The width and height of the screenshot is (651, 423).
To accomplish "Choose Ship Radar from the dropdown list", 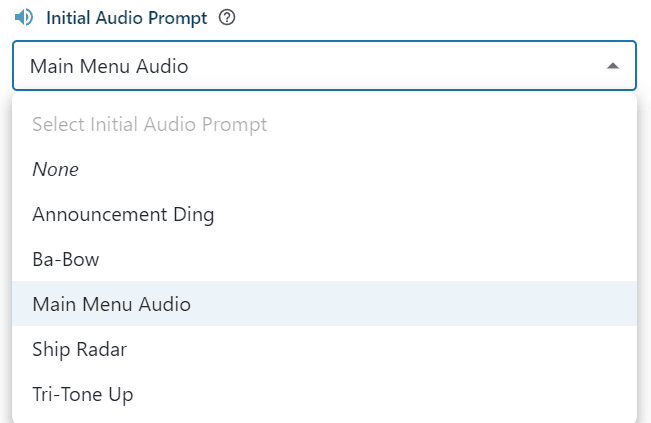I will point(79,349).
